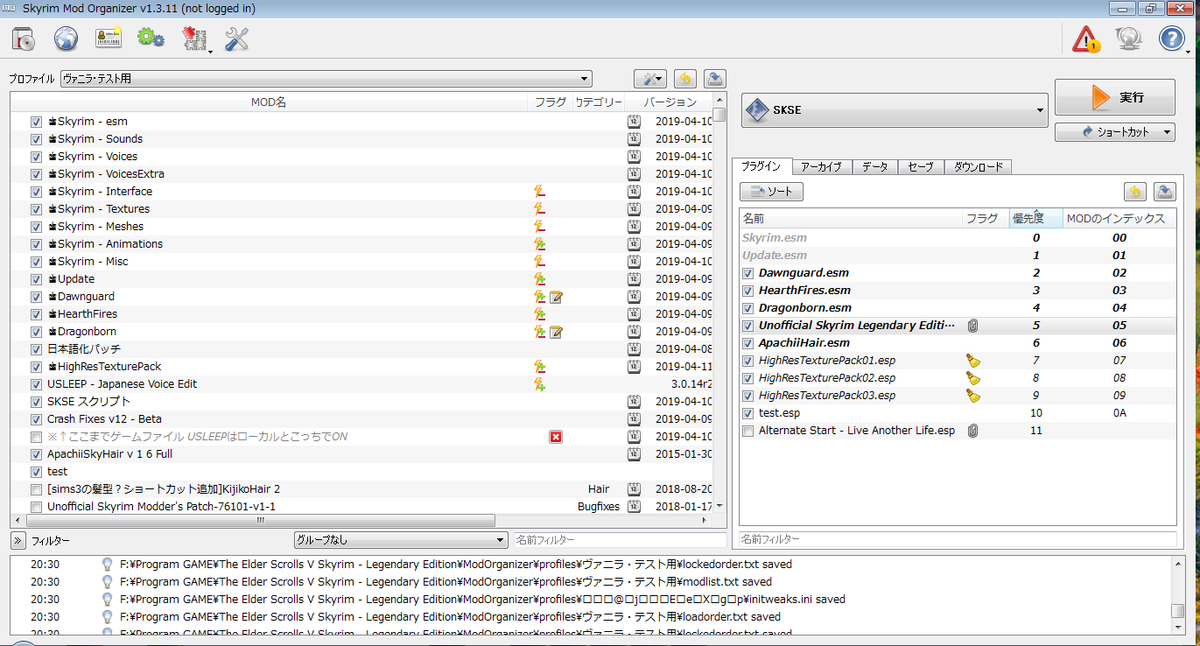Switch to the データ tab
This screenshot has height=646, width=1200.
(x=874, y=167)
